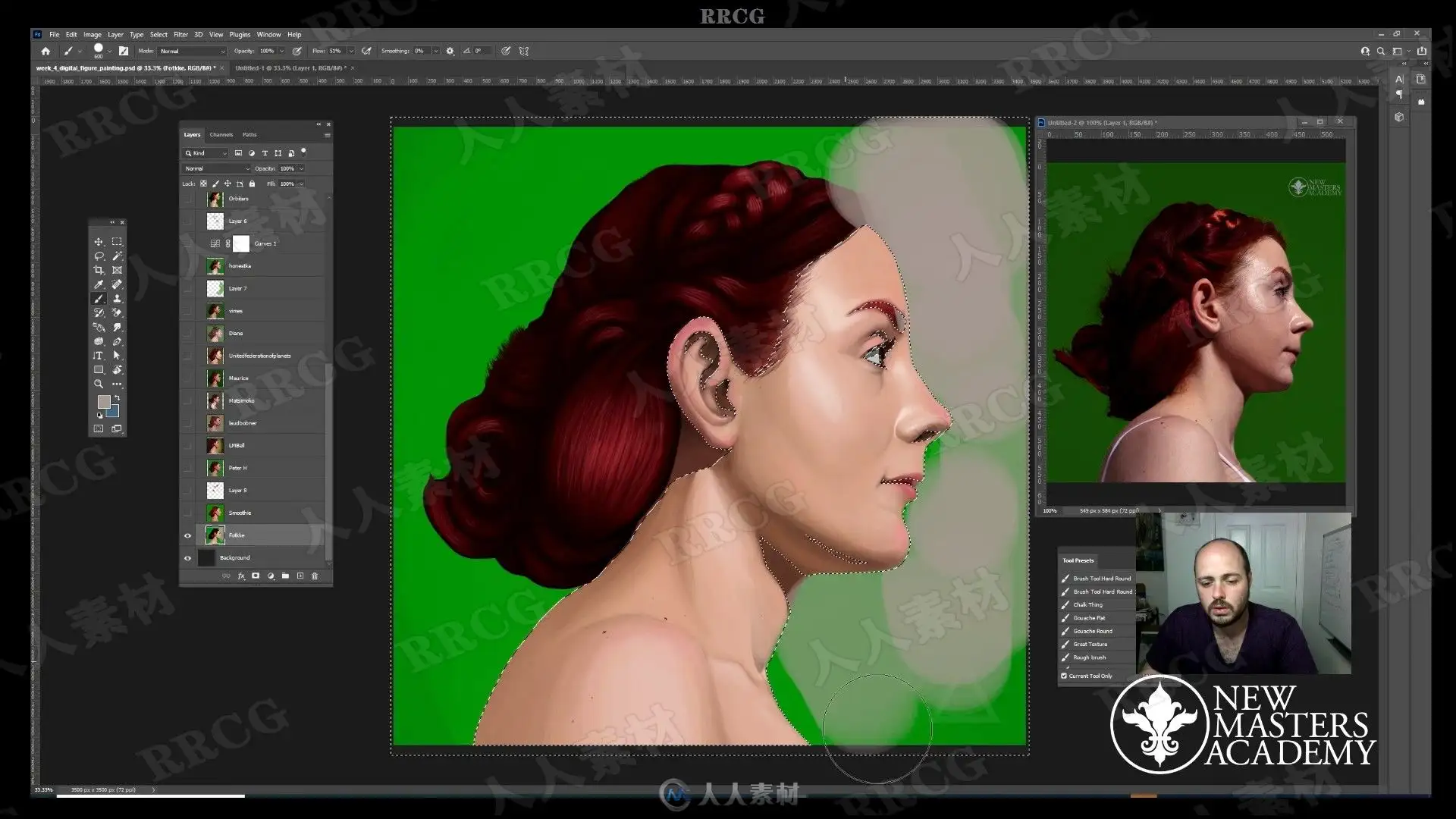Show the Smoothie layer
The height and width of the screenshot is (819, 1456).
click(188, 513)
